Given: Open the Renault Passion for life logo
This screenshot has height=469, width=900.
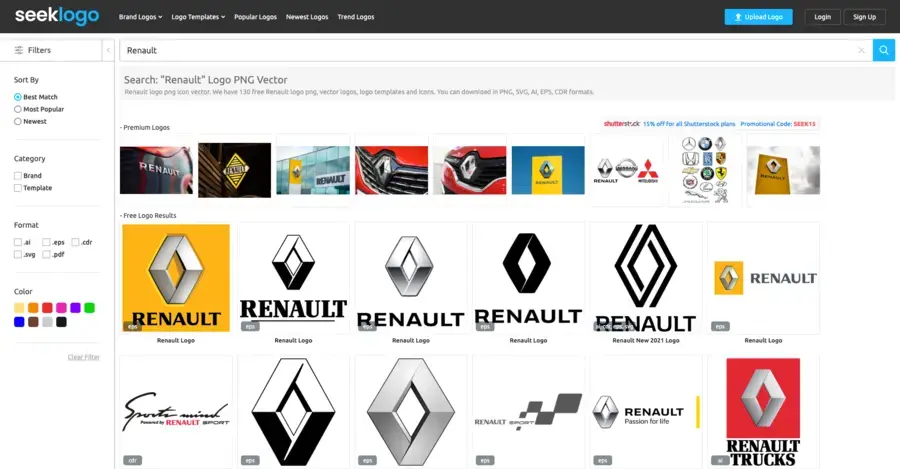Looking at the screenshot, I should click(x=646, y=412).
